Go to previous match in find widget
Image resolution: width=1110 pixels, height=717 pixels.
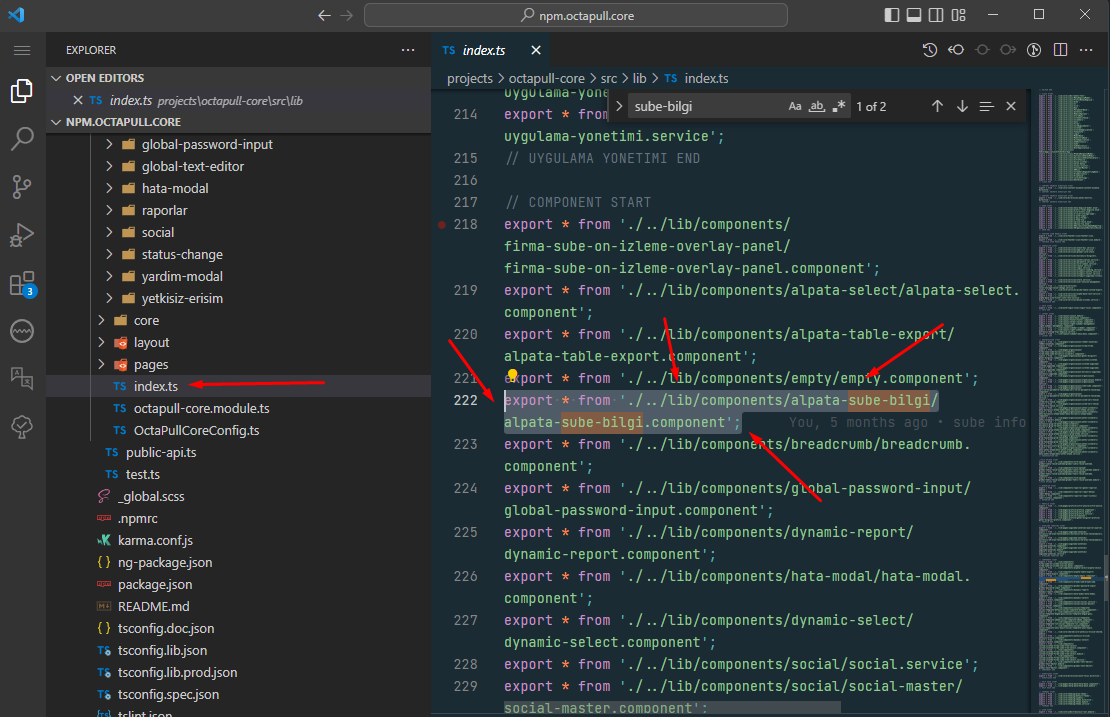(x=937, y=106)
